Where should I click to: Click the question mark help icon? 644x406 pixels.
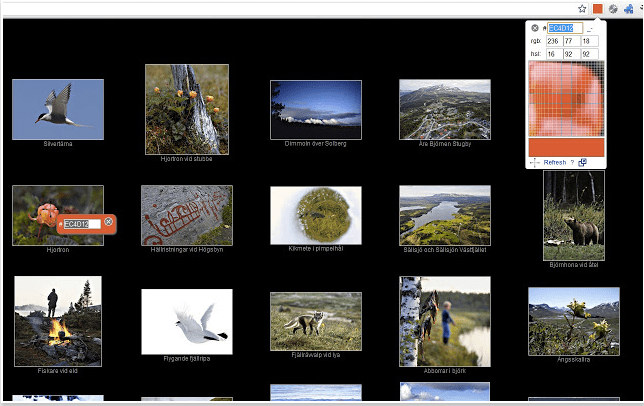click(x=572, y=163)
